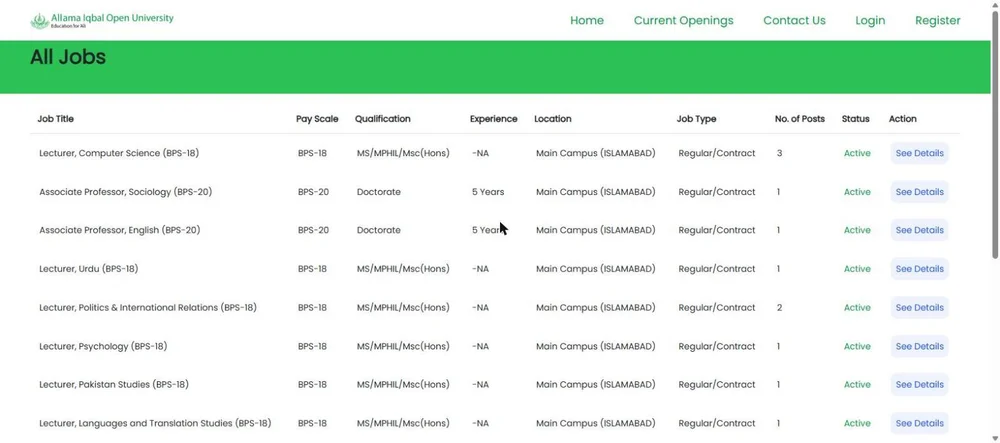Click 'Regular/Contract' in Urdu row
Screen dimensions: 1000x443
tap(717, 269)
